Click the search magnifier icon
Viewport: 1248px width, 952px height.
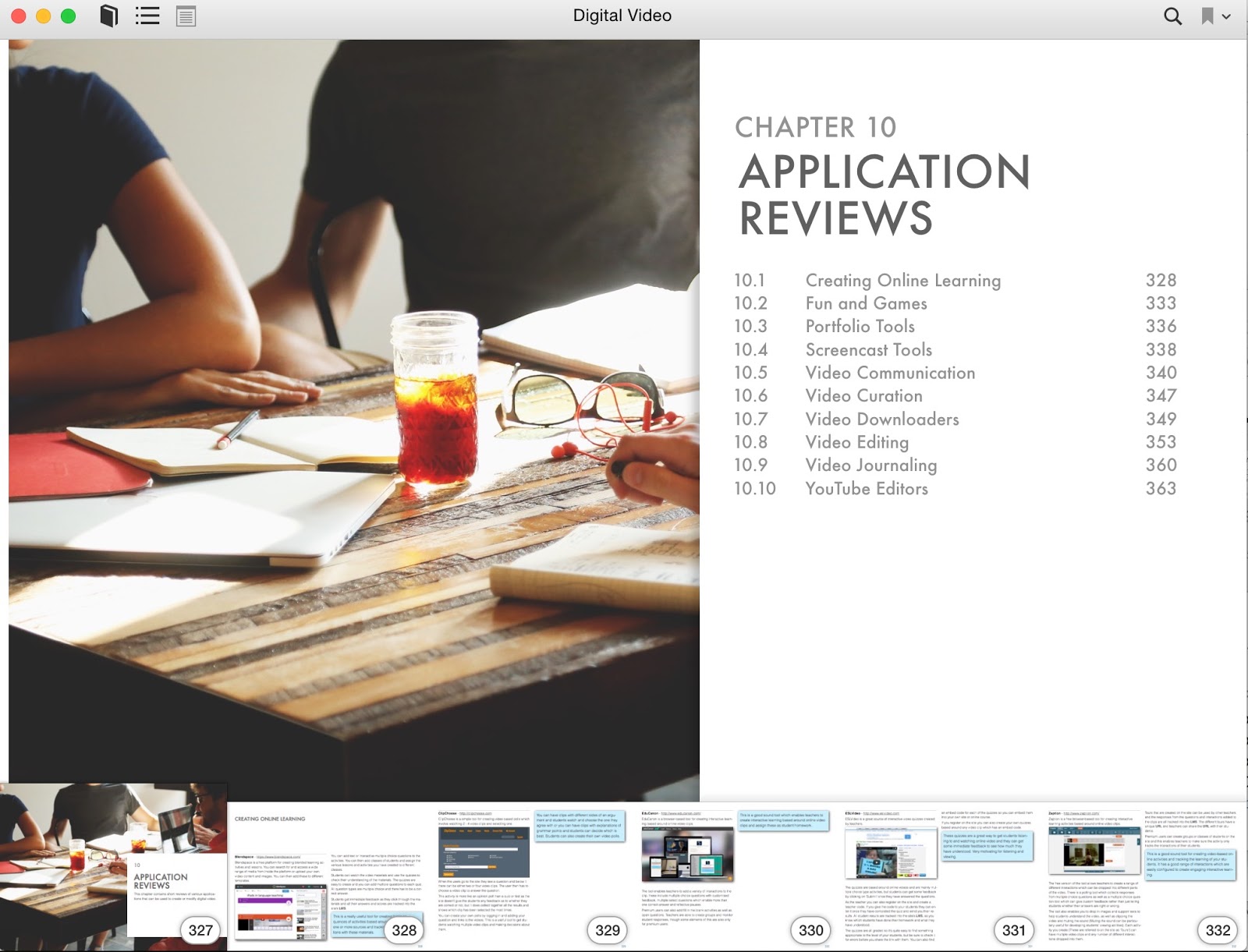[x=1172, y=16]
